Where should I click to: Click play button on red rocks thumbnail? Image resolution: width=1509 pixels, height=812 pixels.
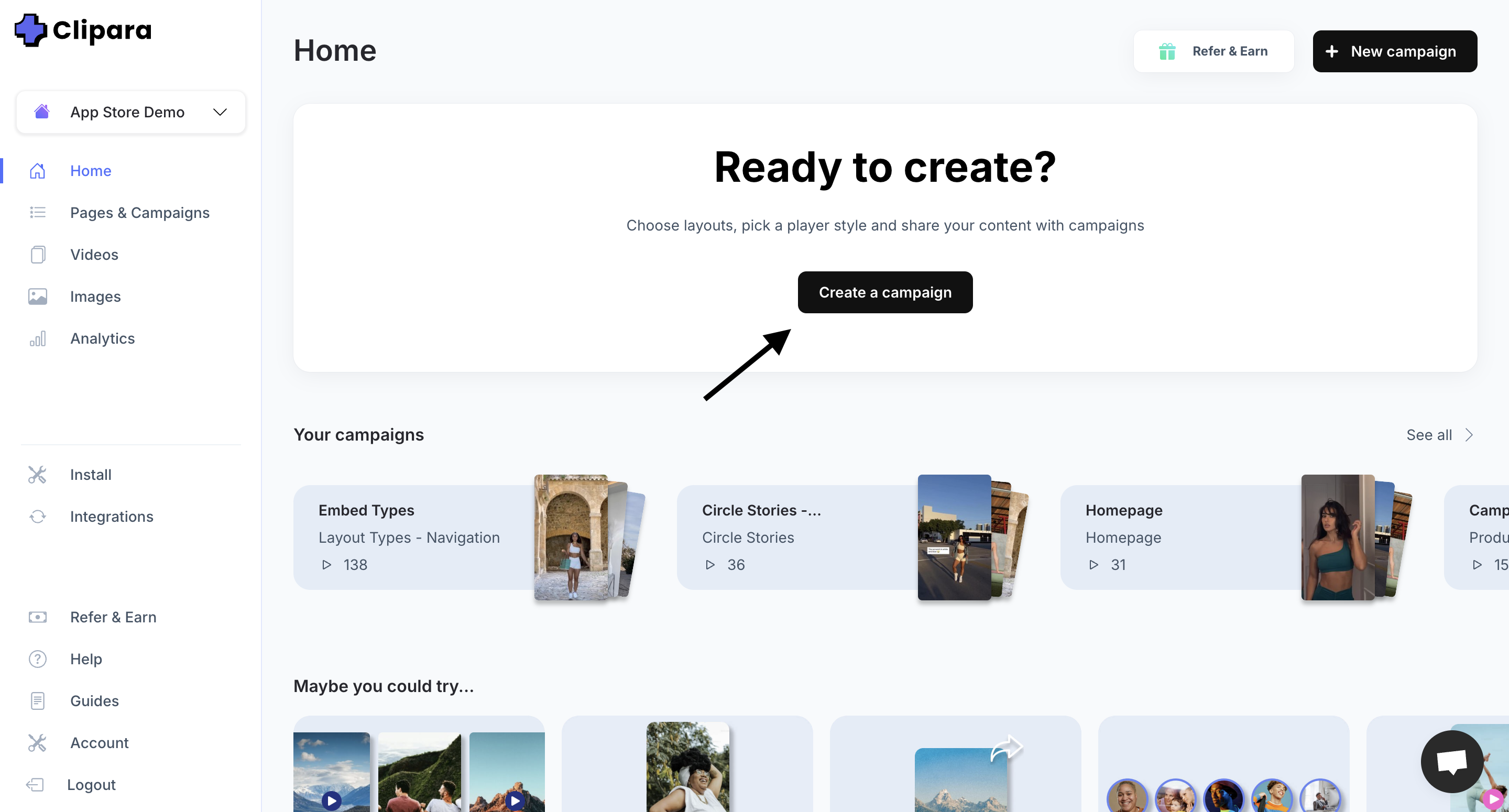pos(515,800)
